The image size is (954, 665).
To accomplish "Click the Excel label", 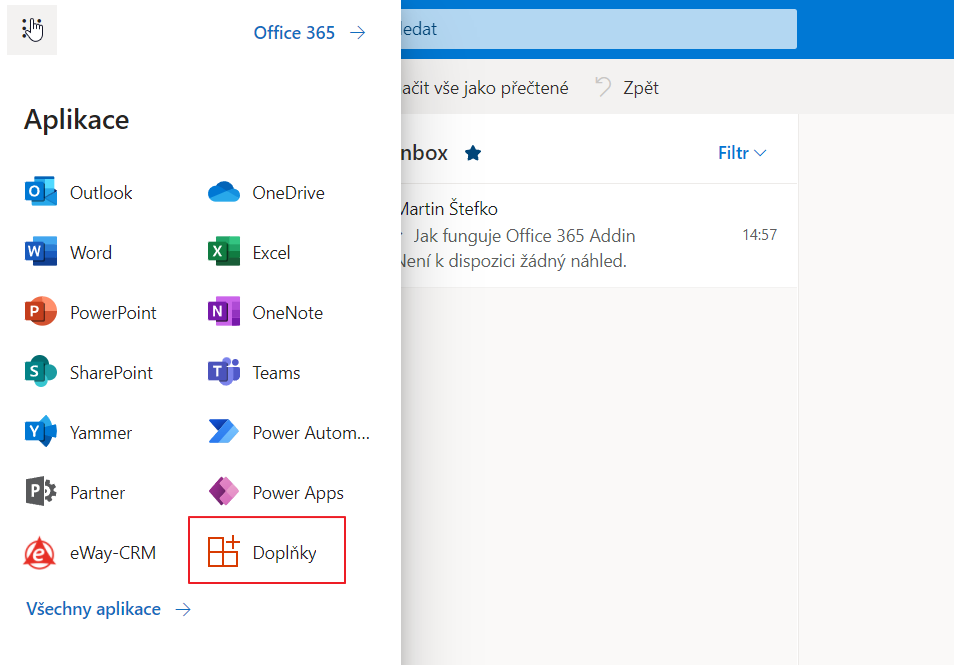I will tap(271, 252).
